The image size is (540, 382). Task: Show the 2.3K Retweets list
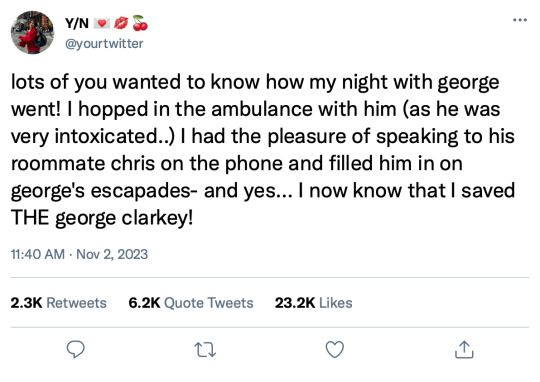tap(59, 303)
